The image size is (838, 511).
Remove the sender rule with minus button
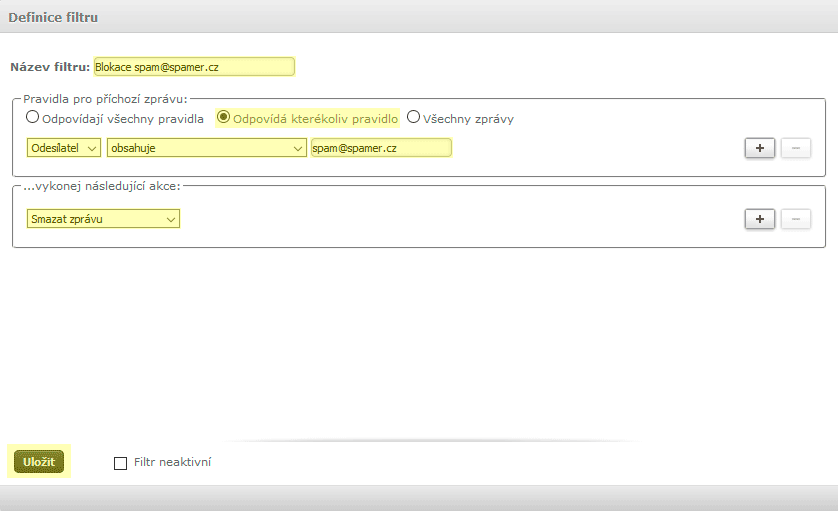click(x=795, y=148)
